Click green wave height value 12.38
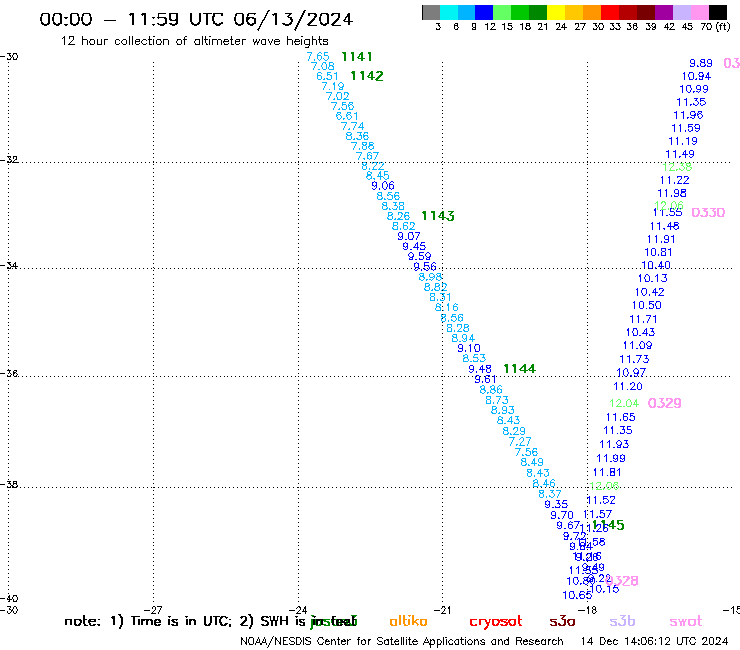Viewport: 740px width, 650px height. tap(677, 167)
